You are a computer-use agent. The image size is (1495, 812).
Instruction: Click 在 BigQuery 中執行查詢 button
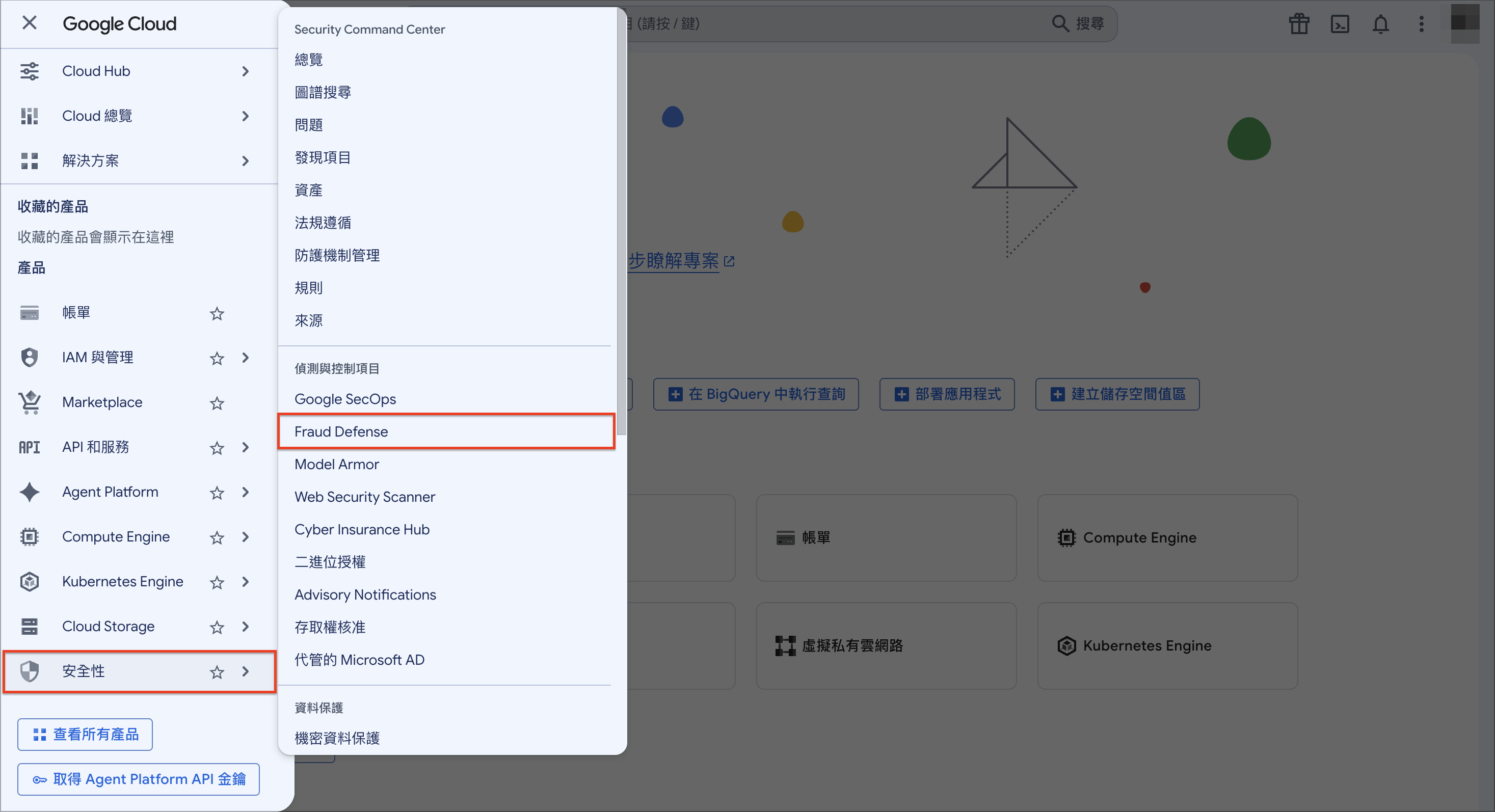[x=756, y=394]
